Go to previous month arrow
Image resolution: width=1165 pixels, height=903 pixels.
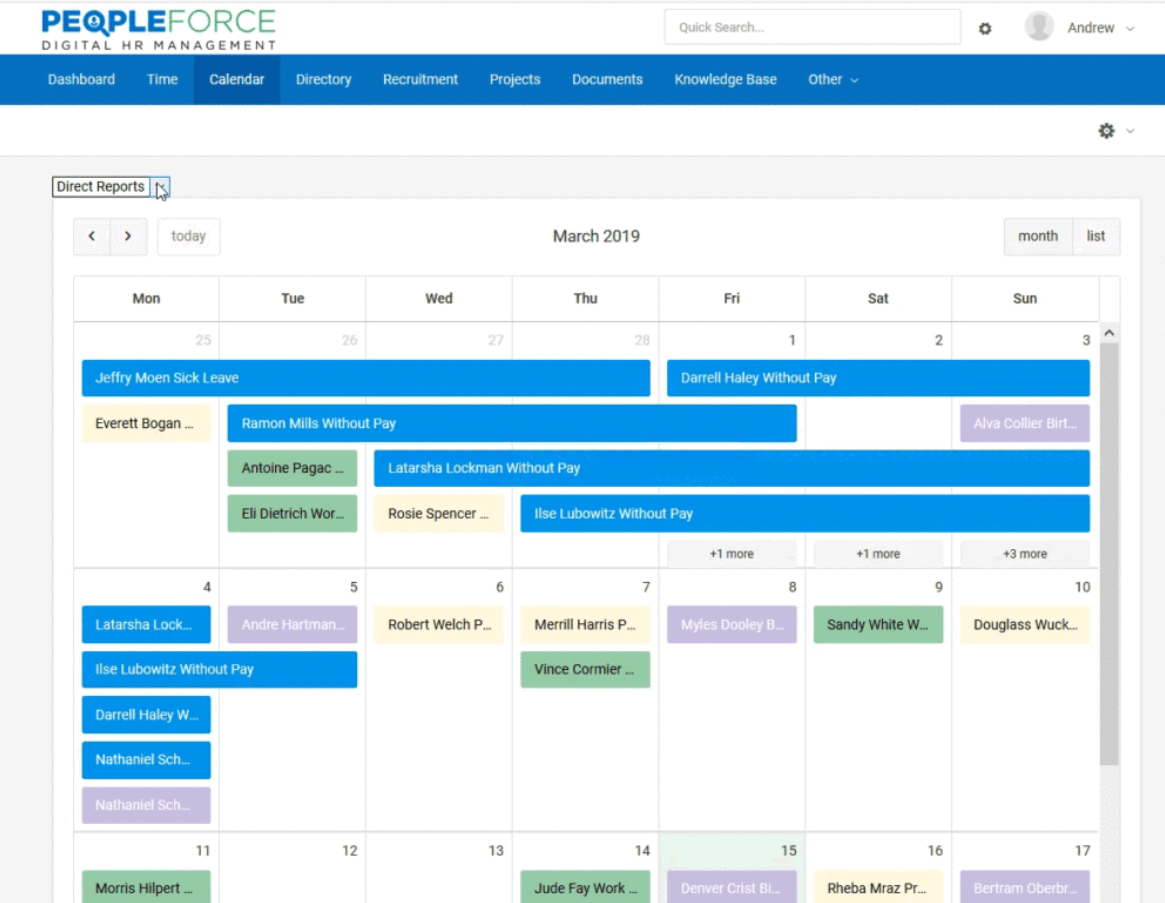[x=92, y=236]
